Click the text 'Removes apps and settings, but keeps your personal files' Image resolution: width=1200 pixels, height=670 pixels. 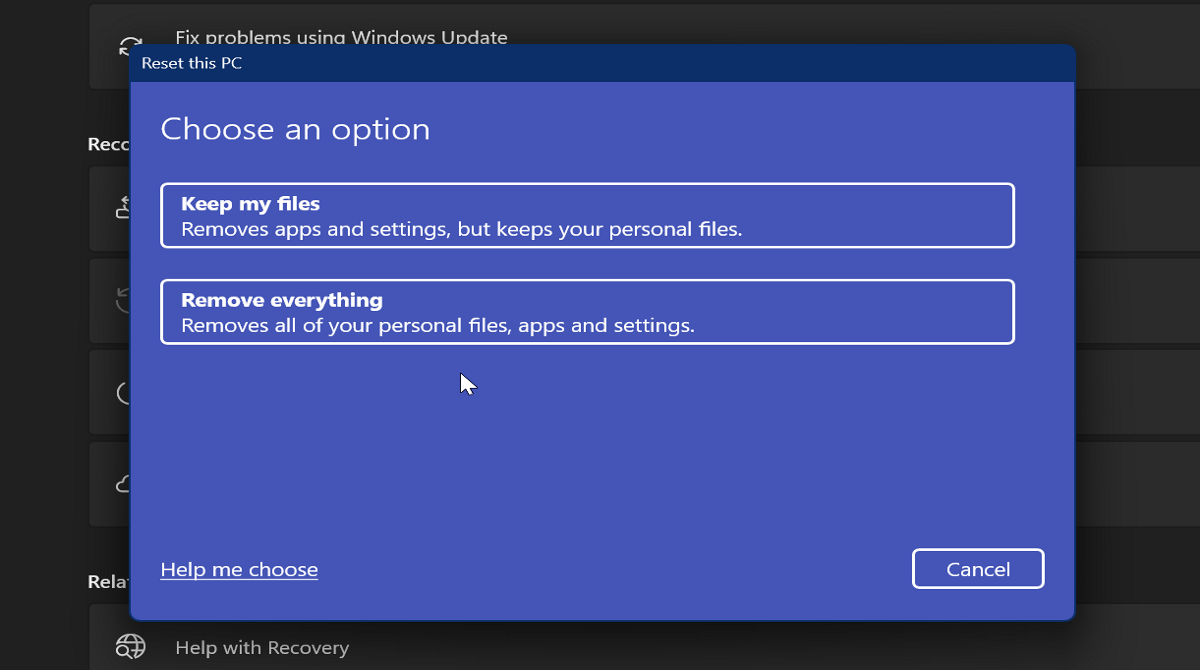(x=461, y=229)
